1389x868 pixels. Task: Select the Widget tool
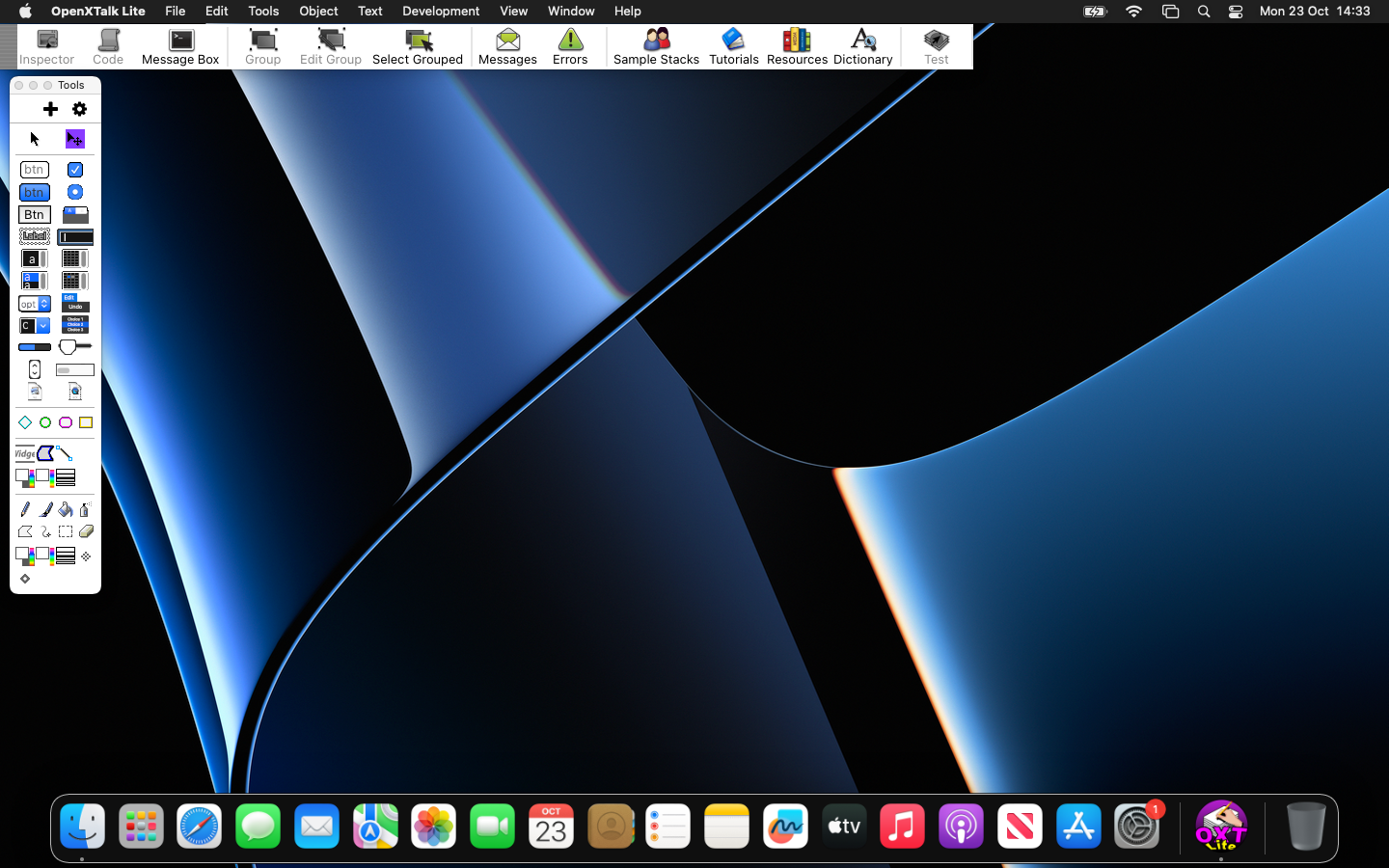click(25, 453)
